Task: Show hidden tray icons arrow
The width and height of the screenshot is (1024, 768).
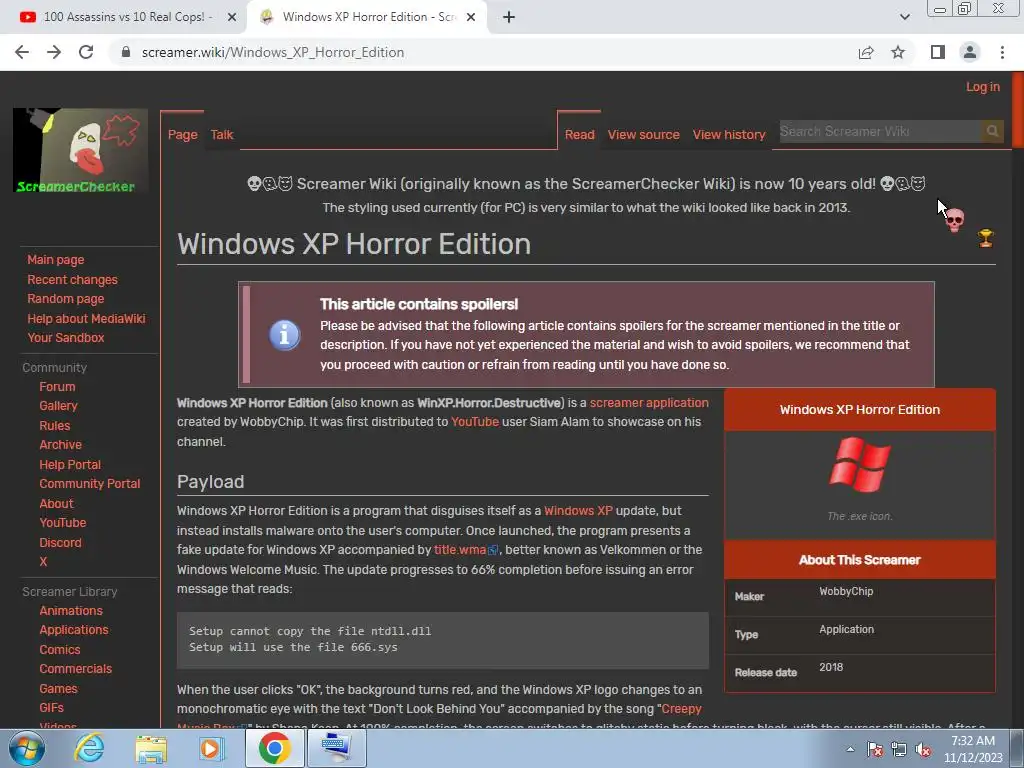Action: (850, 749)
